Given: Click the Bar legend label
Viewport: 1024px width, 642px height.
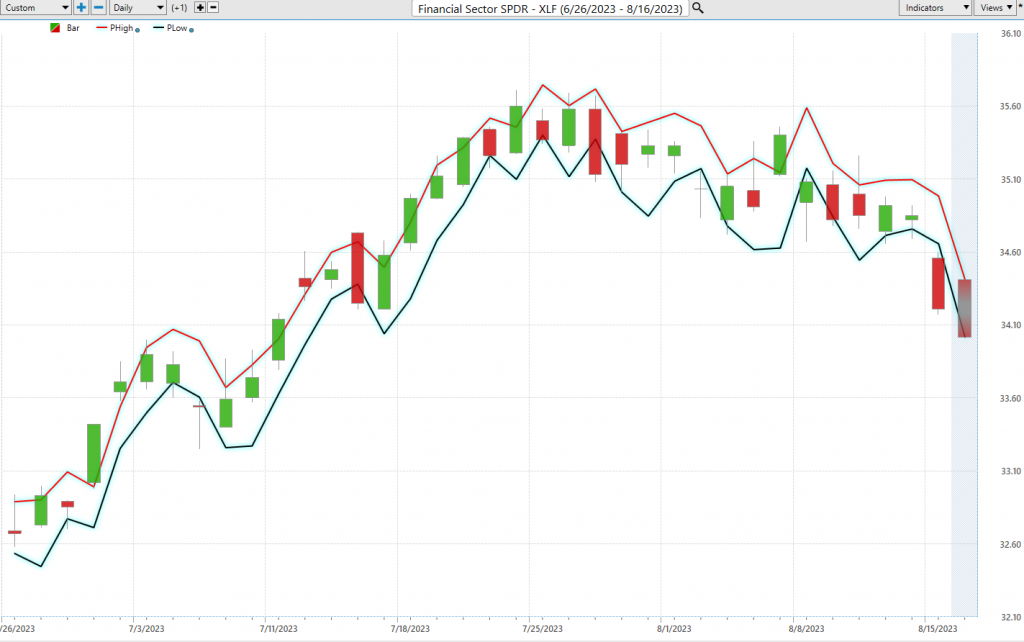Looking at the screenshot, I should click(73, 28).
